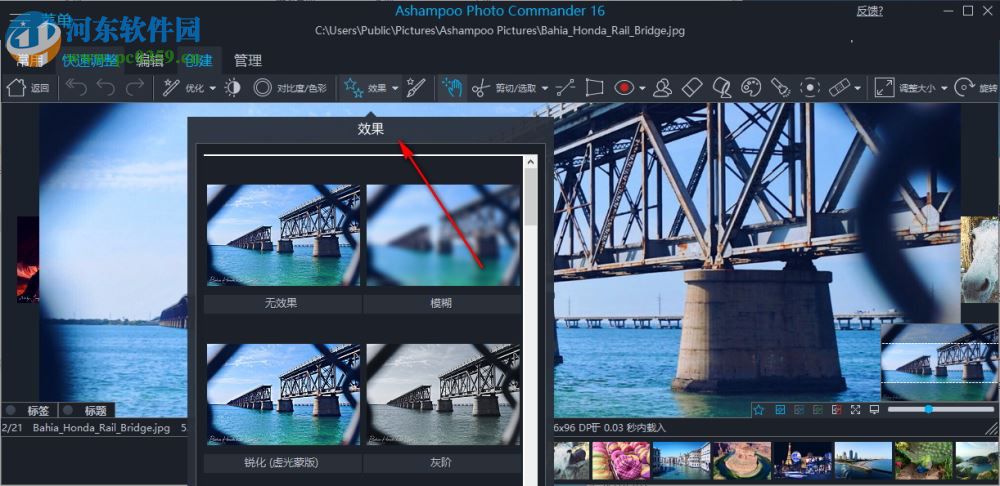
Task: Click the bandage repair tool
Action: point(840,88)
